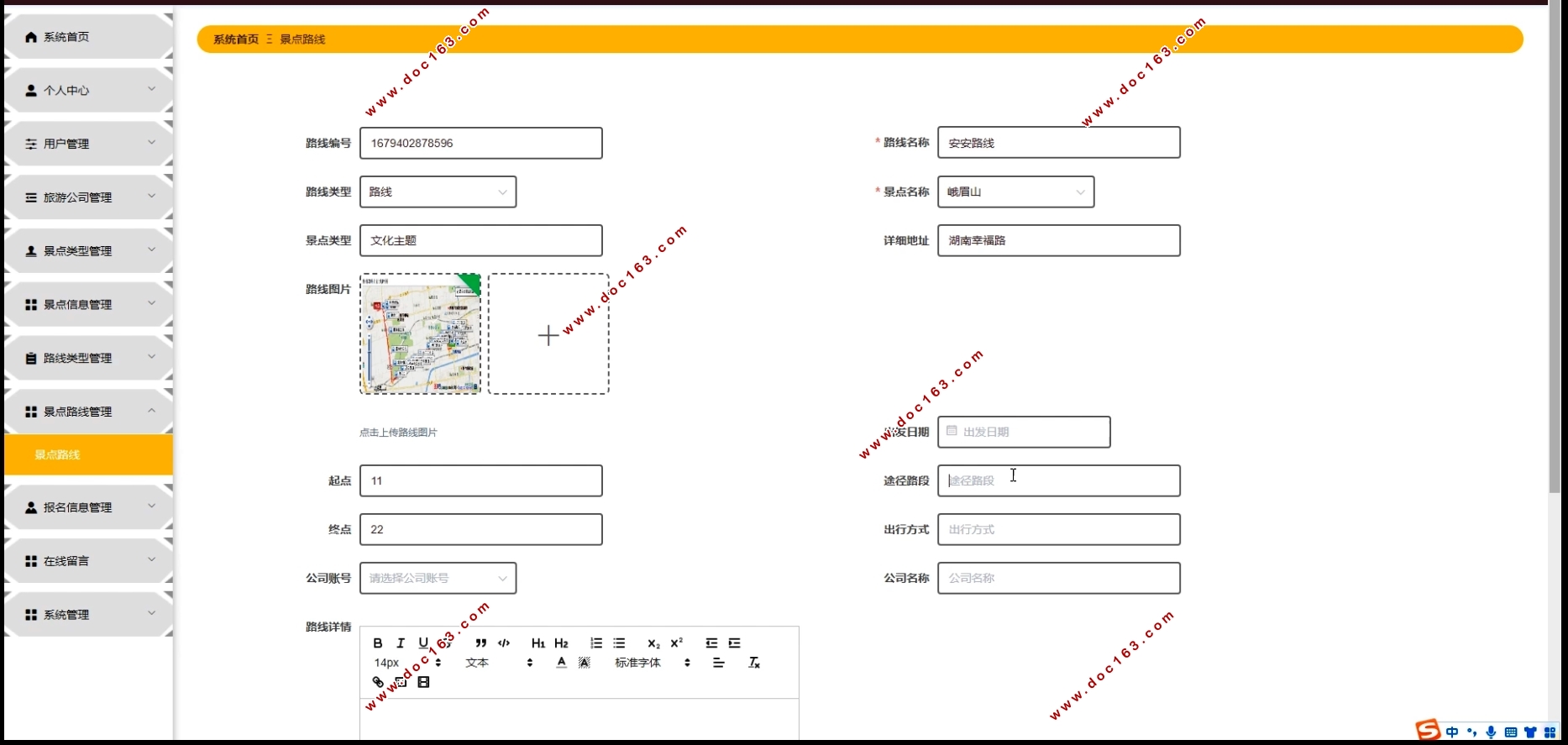This screenshot has width=1568, height=745.
Task: Expand 景点类型管理 sidebar menu
Action: (x=88, y=251)
